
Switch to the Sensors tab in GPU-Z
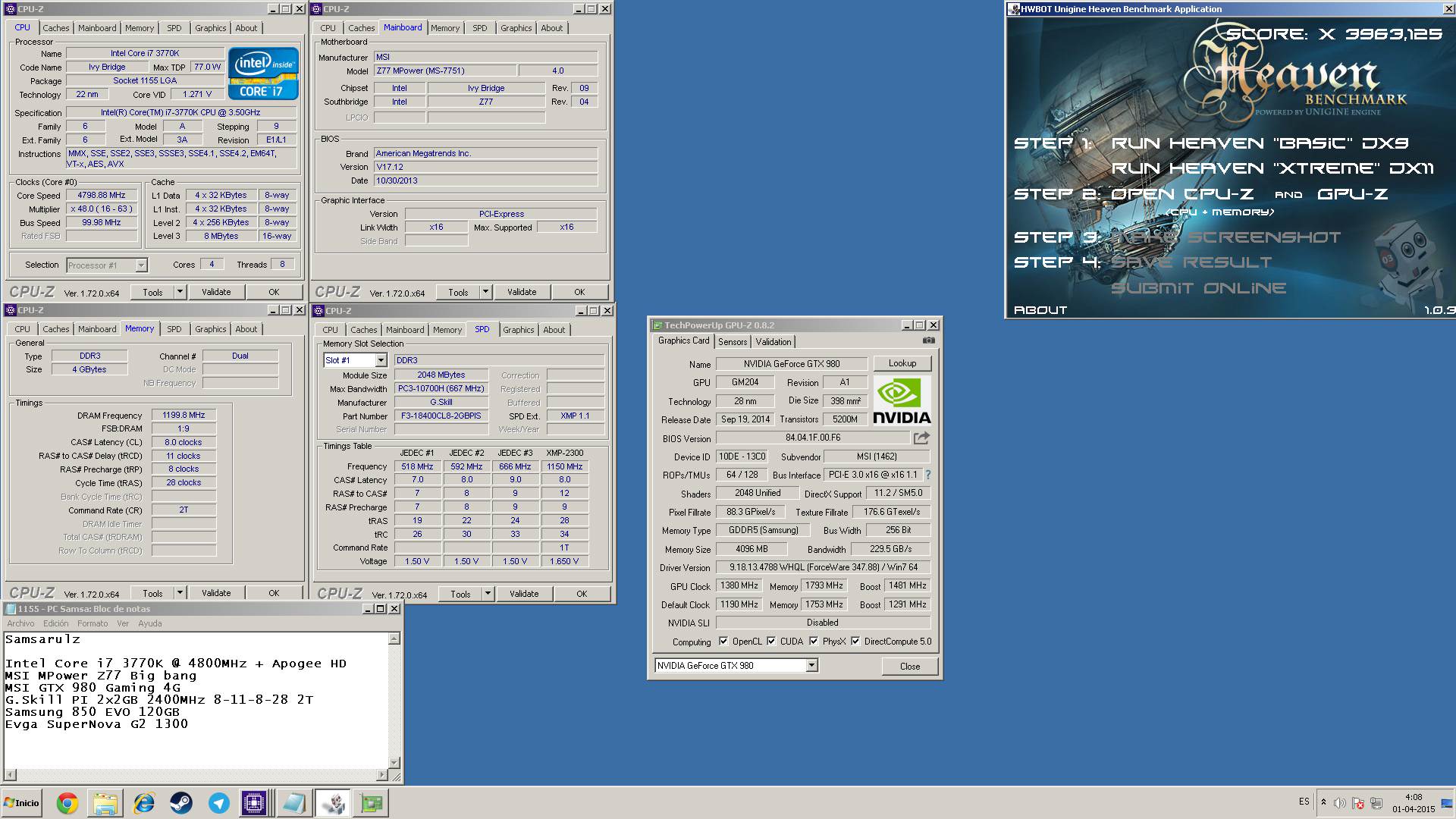click(x=733, y=342)
